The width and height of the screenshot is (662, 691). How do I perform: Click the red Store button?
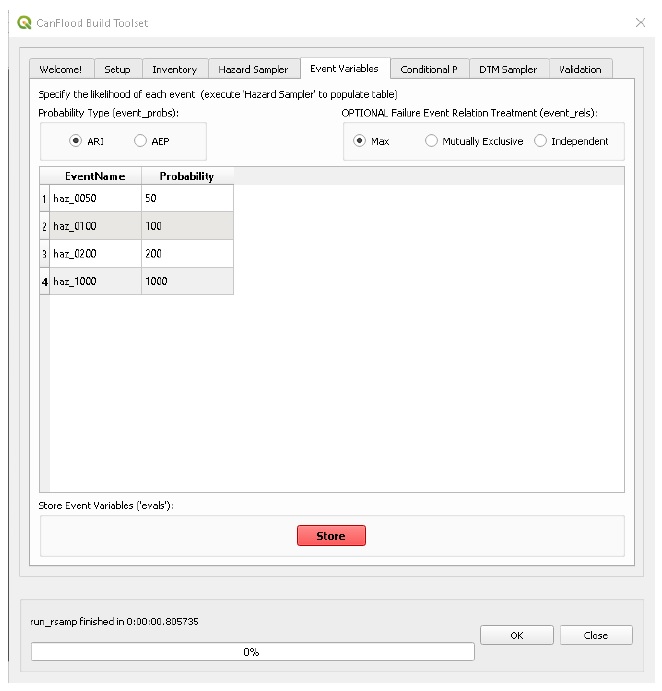(x=331, y=535)
